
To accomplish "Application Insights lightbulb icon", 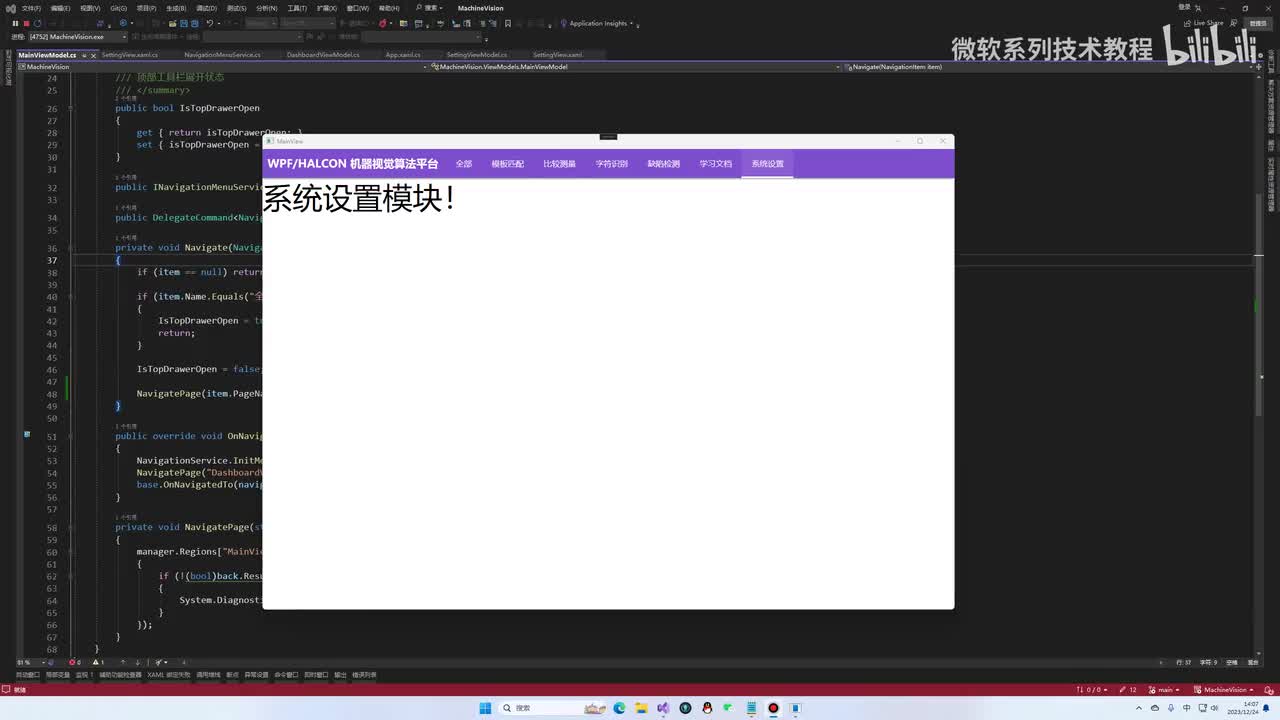I will point(563,23).
